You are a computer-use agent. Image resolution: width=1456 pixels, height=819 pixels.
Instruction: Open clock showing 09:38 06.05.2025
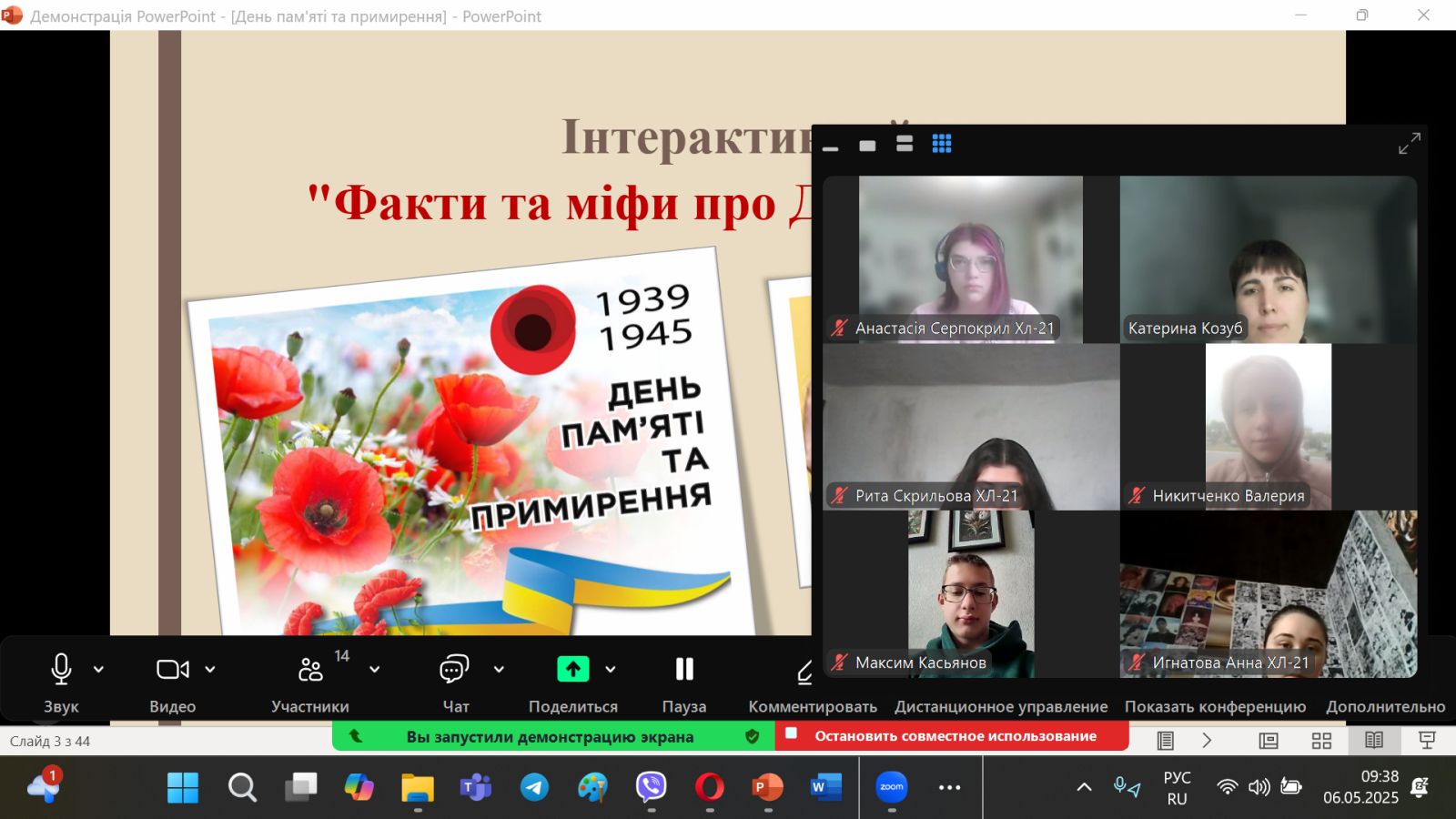[1360, 787]
